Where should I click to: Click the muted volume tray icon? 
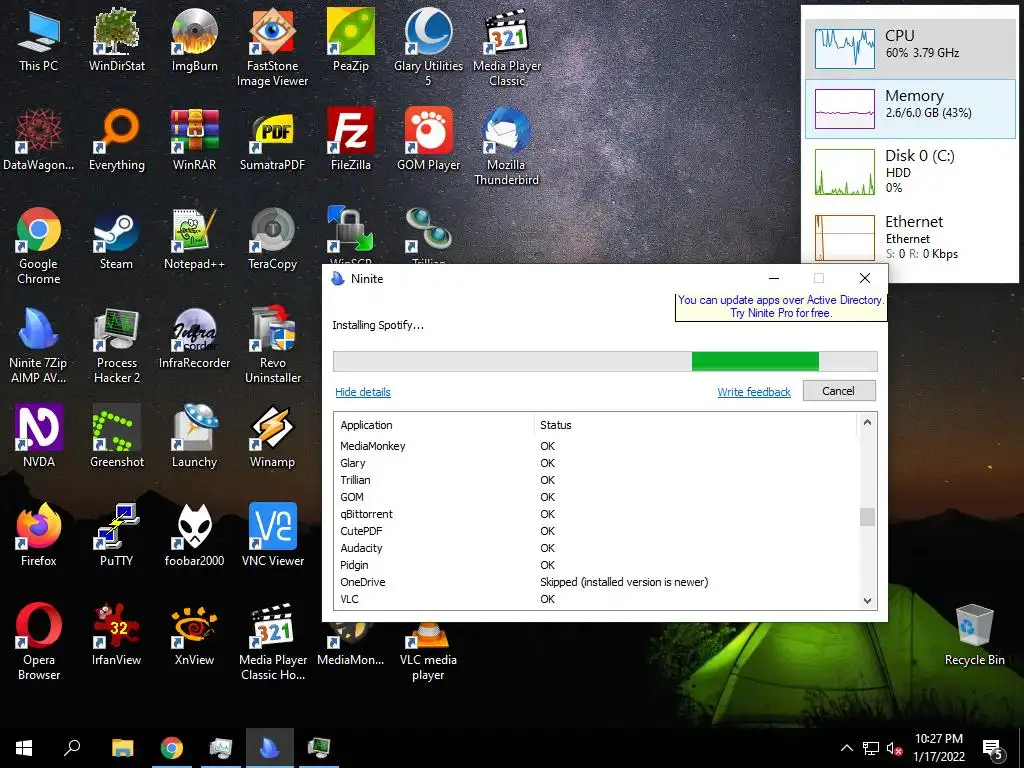(x=895, y=748)
